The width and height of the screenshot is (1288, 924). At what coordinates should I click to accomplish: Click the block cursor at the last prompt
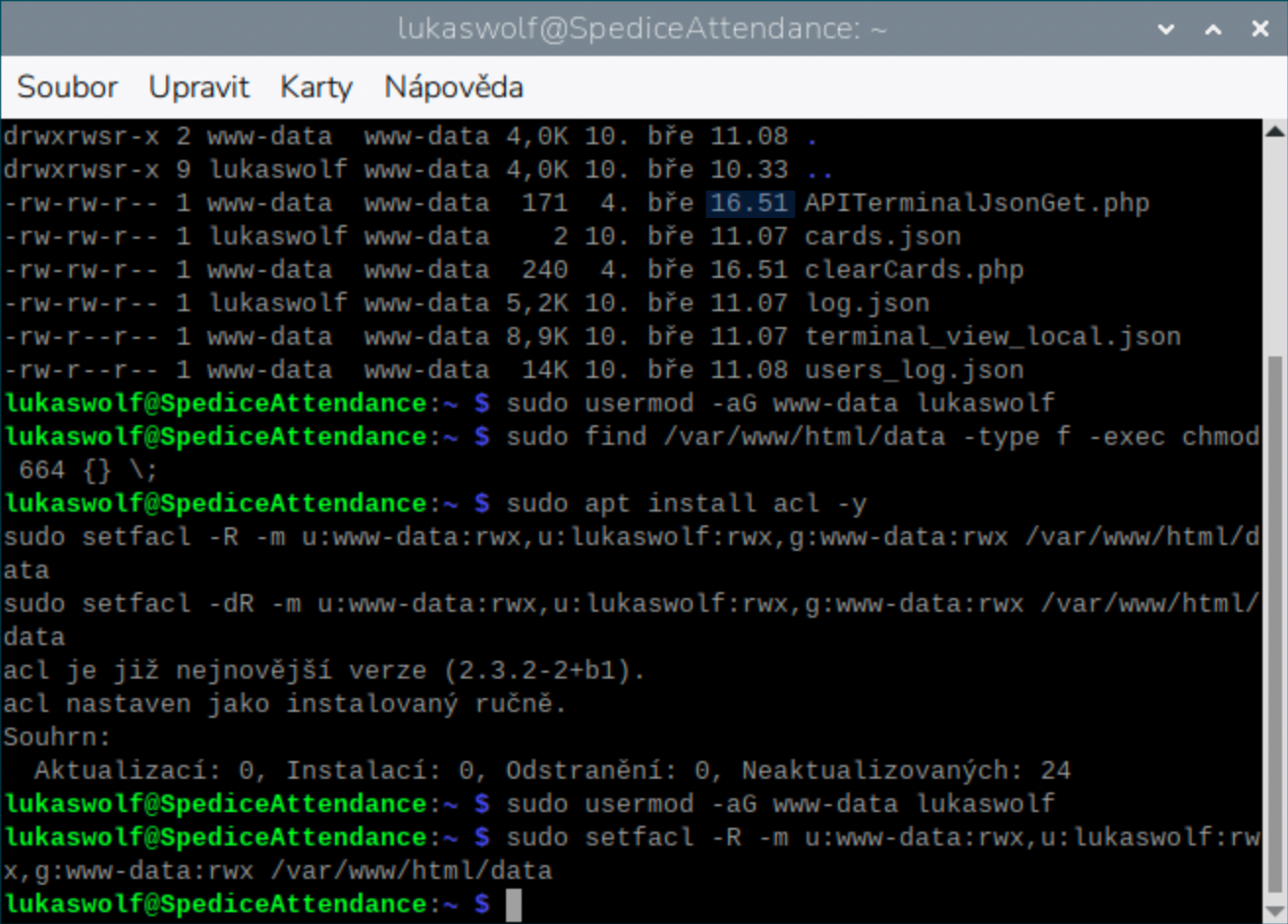[x=513, y=904]
